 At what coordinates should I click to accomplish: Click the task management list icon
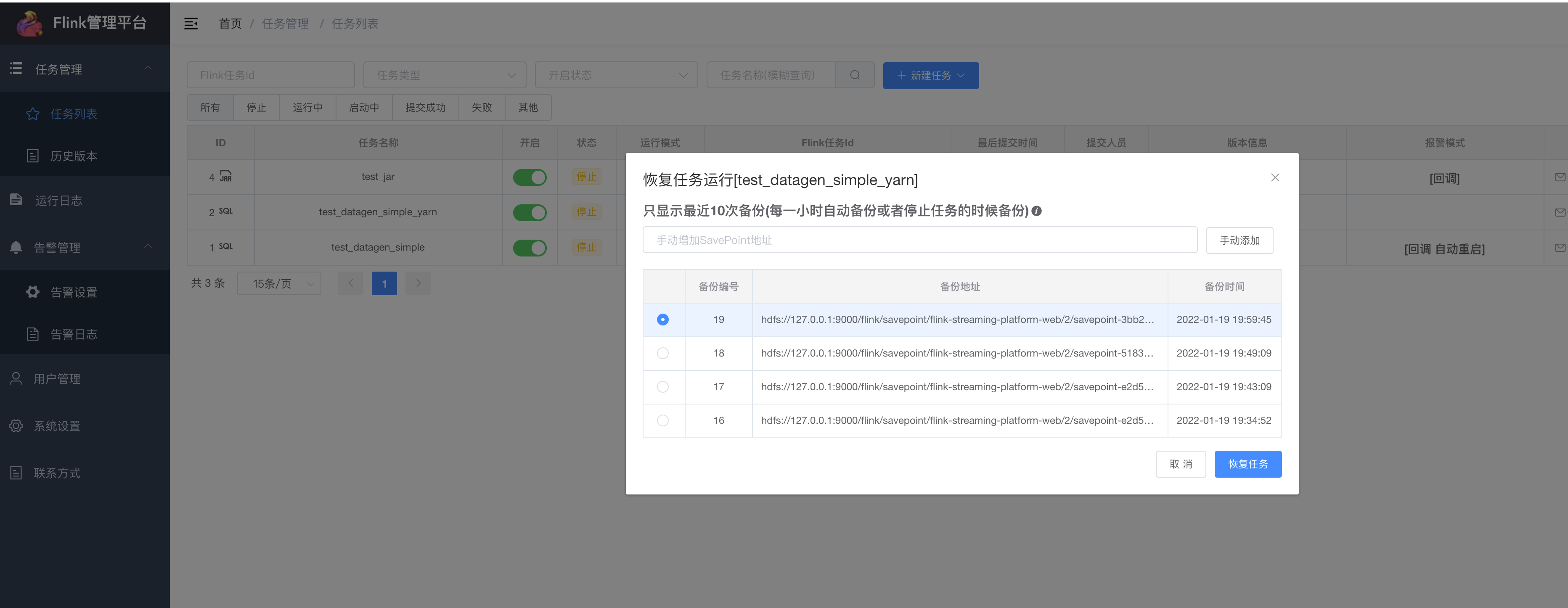16,68
